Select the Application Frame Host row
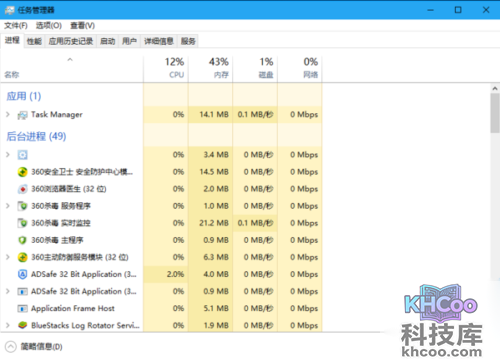The image size is (500, 361). (161, 308)
